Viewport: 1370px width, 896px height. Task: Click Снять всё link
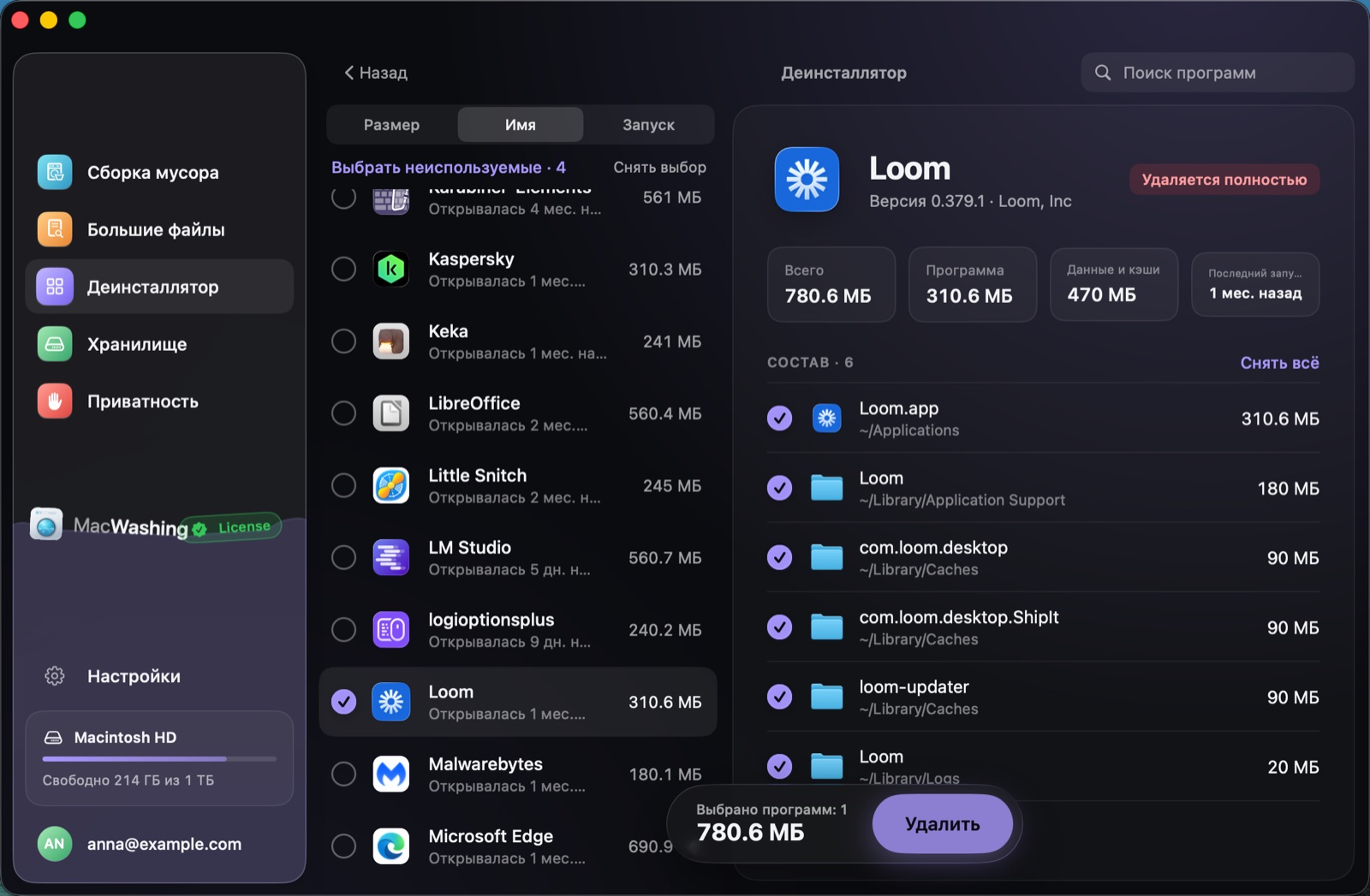coord(1279,363)
